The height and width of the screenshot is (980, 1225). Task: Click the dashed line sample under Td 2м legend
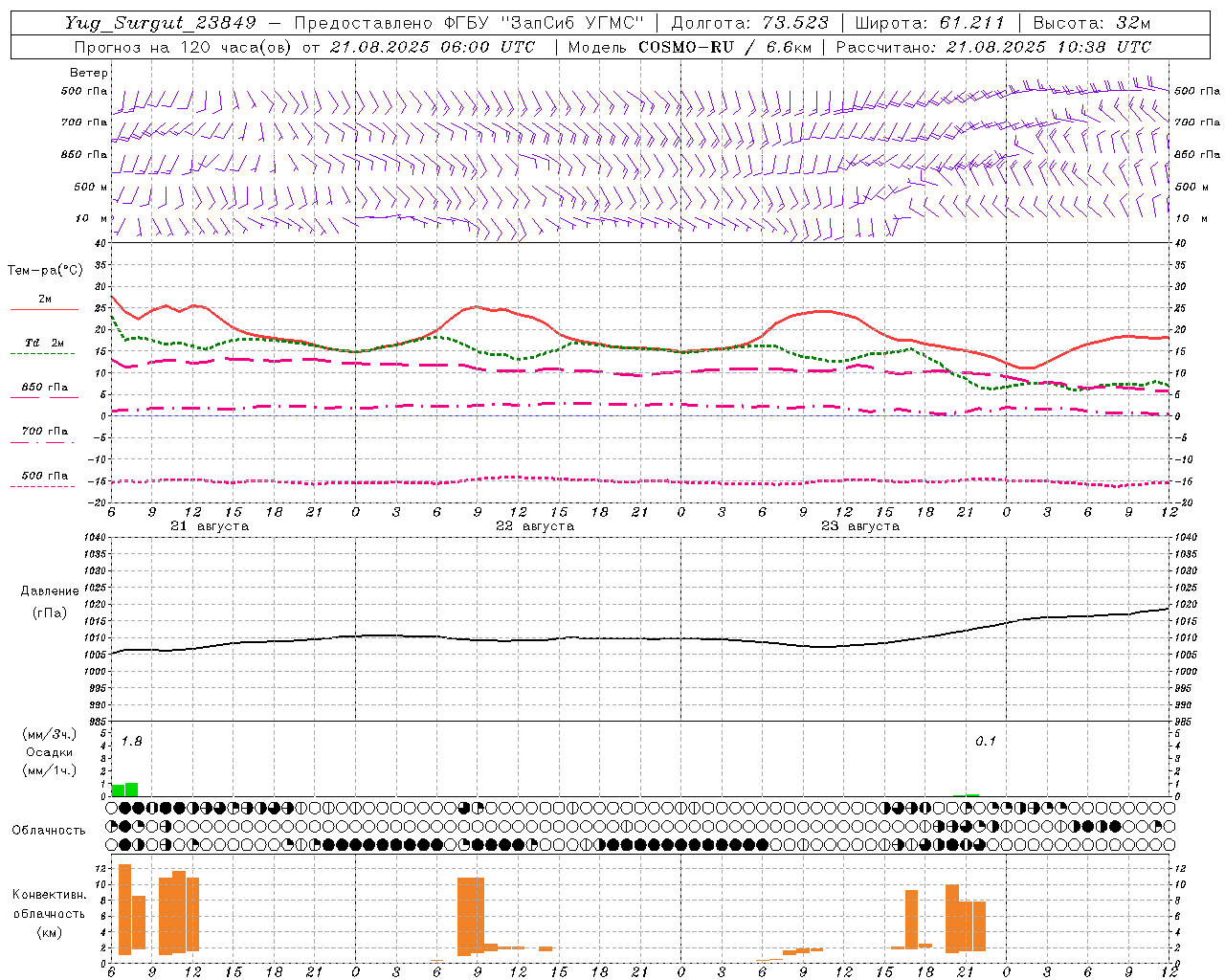(43, 354)
